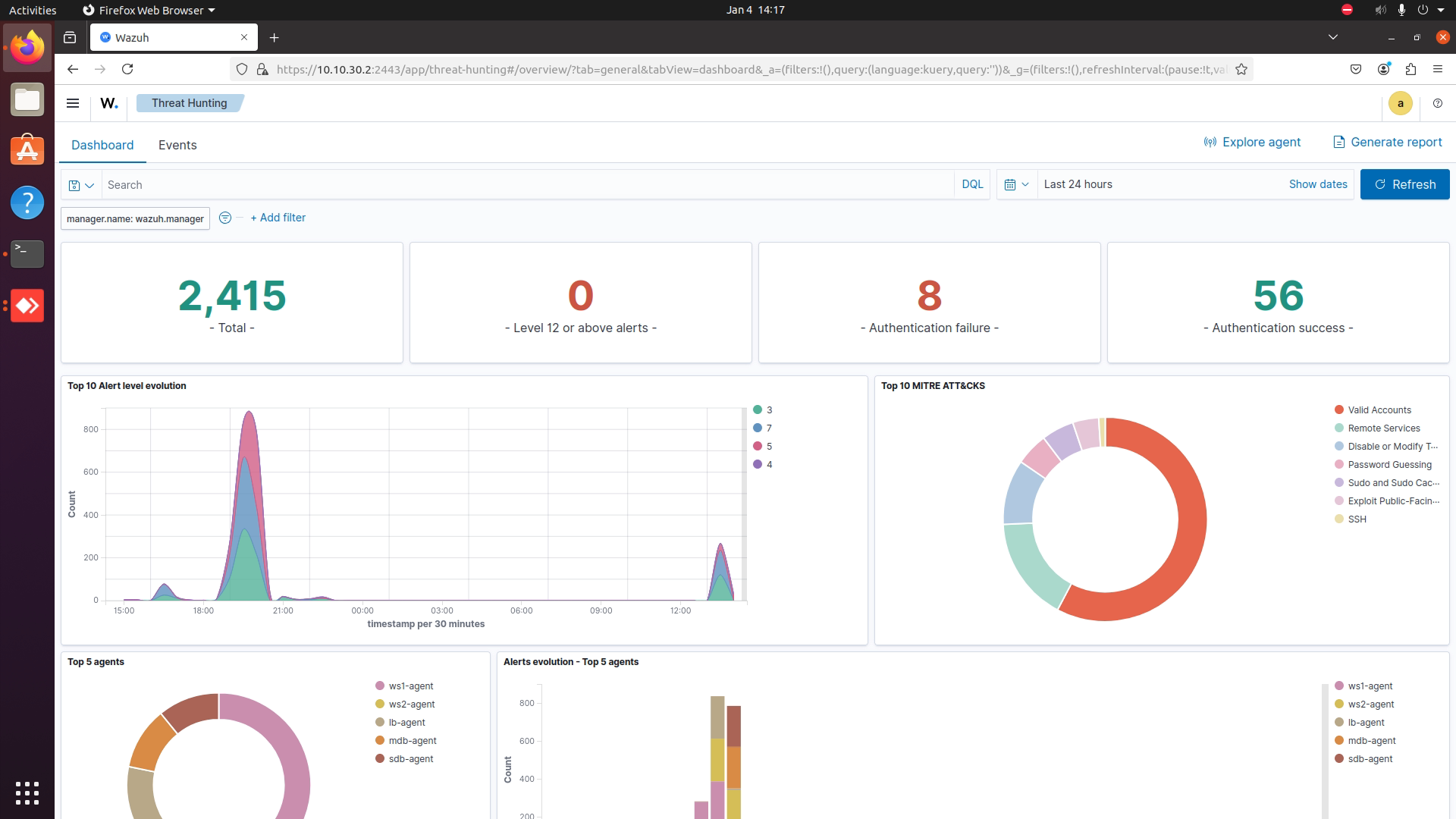
Task: Click the ws1-agent color dot in Top 5 agents legend
Action: (x=380, y=686)
